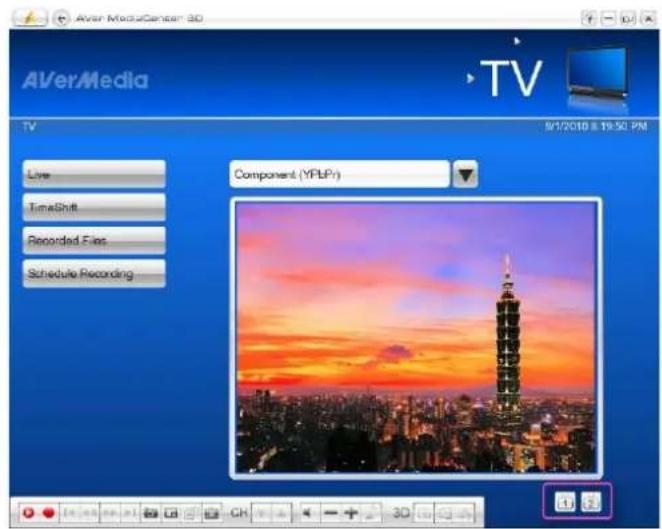Click the first 3D mode icon after 3D label

coord(425,514)
